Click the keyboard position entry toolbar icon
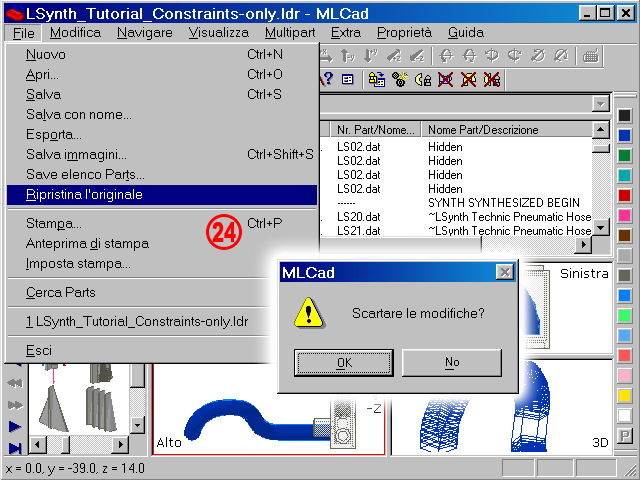The width and height of the screenshot is (640, 480). pyautogui.click(x=590, y=56)
